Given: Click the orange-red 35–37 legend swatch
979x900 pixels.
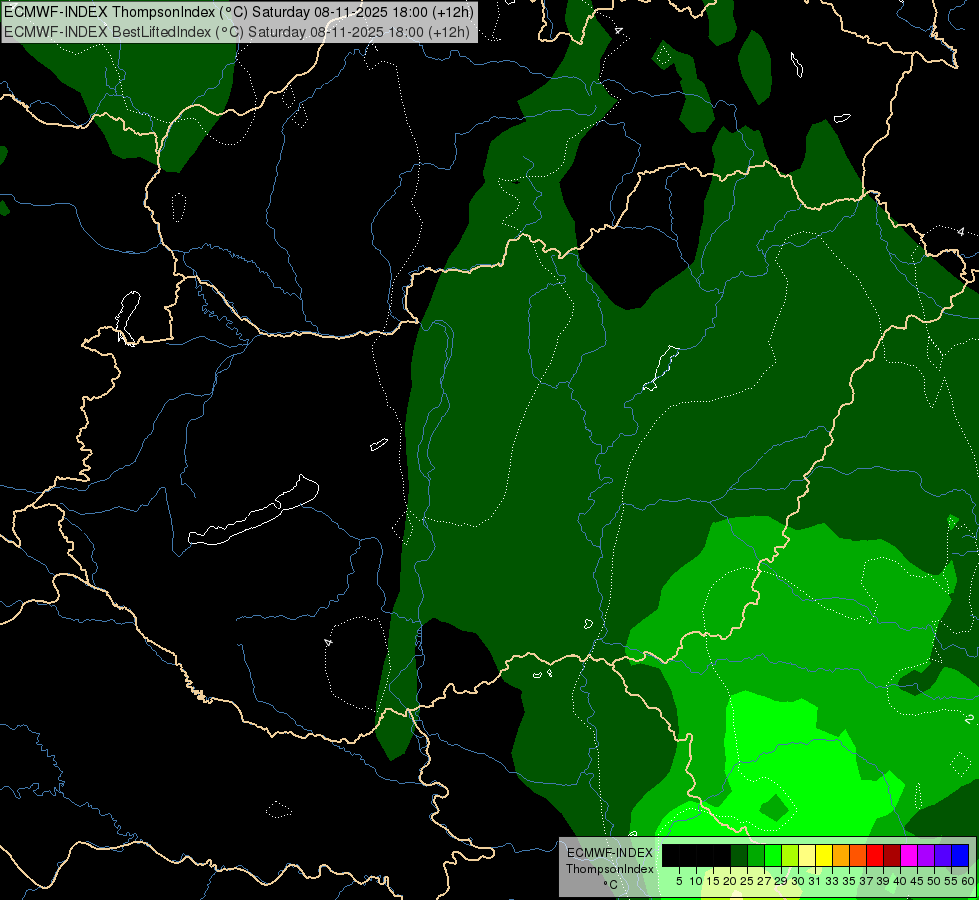Looking at the screenshot, I should [858, 855].
